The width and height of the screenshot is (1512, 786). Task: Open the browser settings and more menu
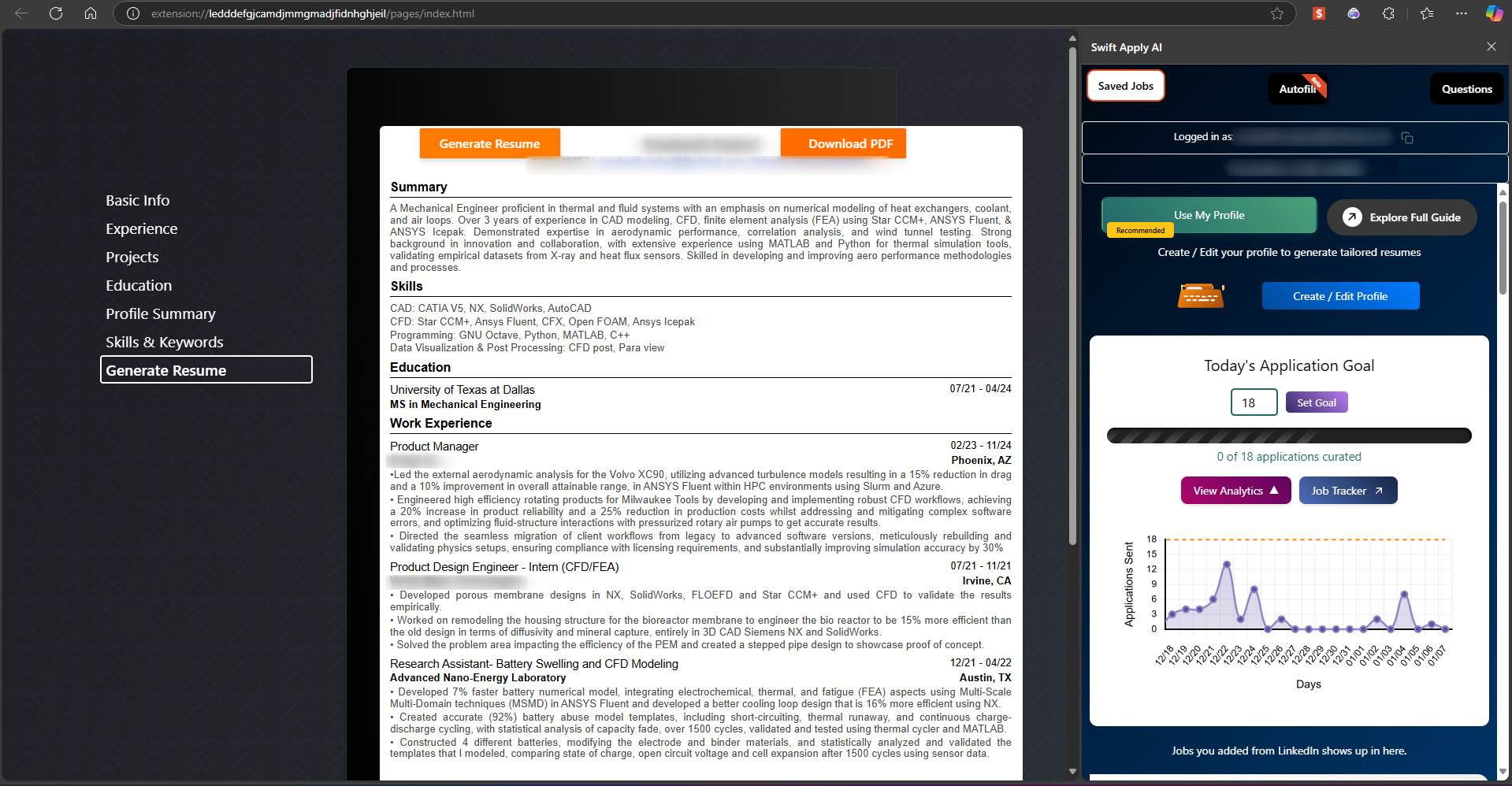[x=1462, y=13]
